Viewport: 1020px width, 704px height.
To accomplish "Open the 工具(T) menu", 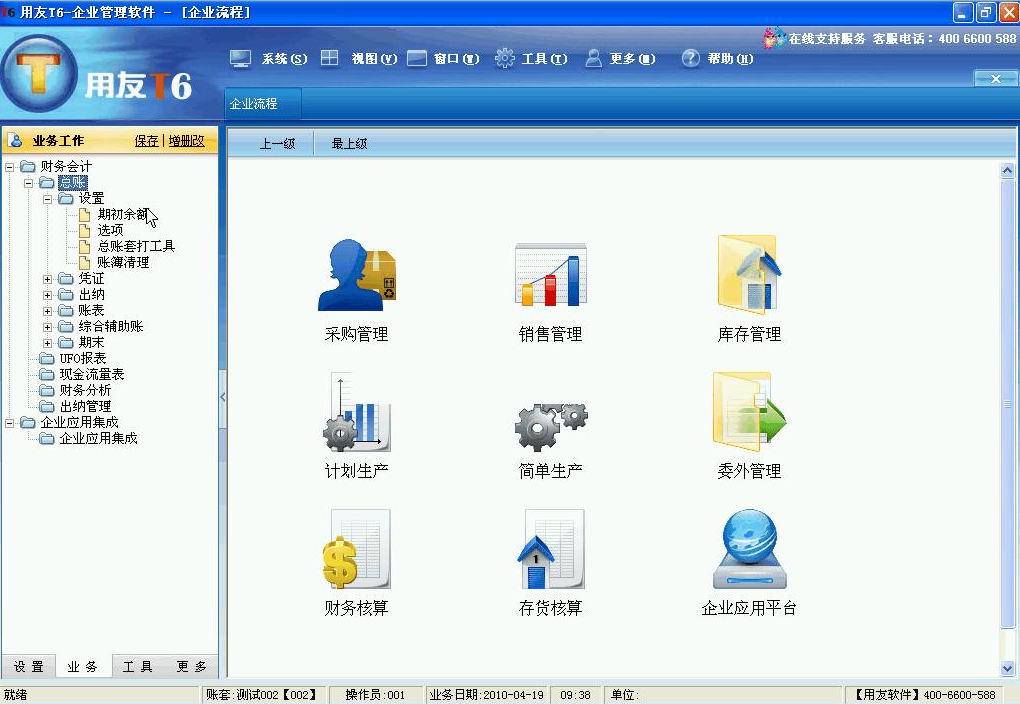I will point(544,59).
